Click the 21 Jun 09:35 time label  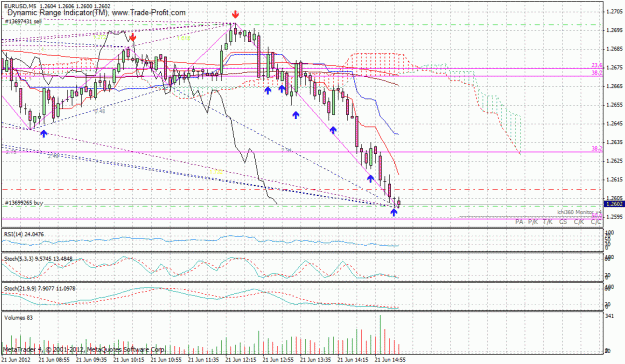pos(92,360)
